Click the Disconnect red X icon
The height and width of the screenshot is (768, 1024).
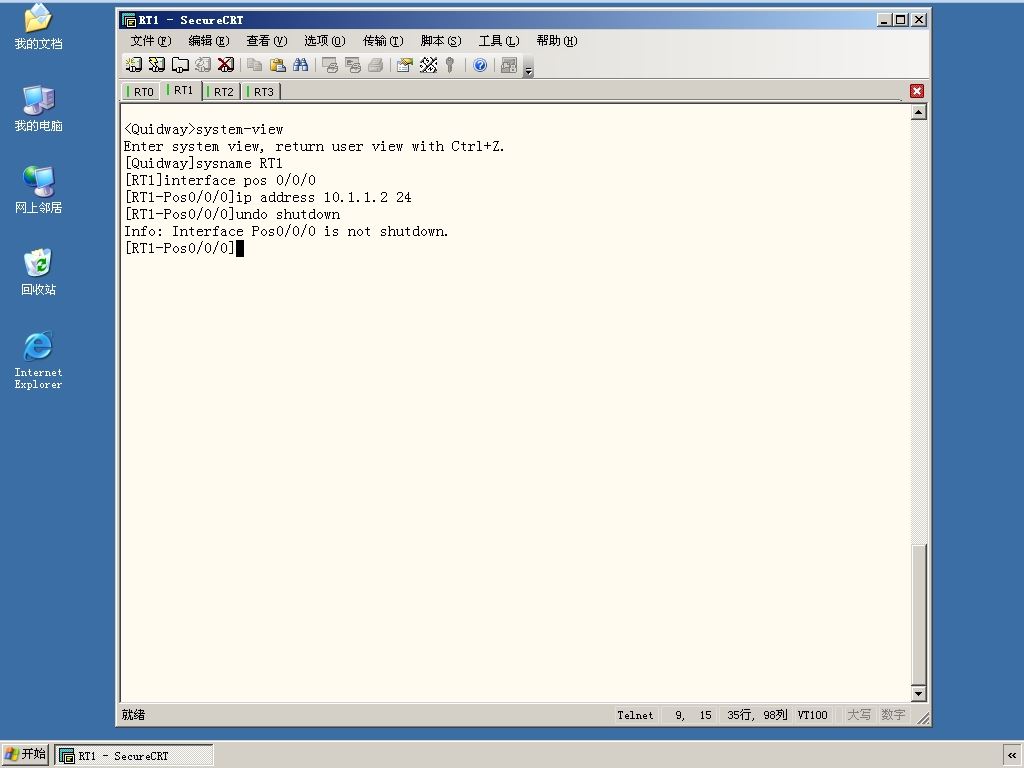click(226, 65)
